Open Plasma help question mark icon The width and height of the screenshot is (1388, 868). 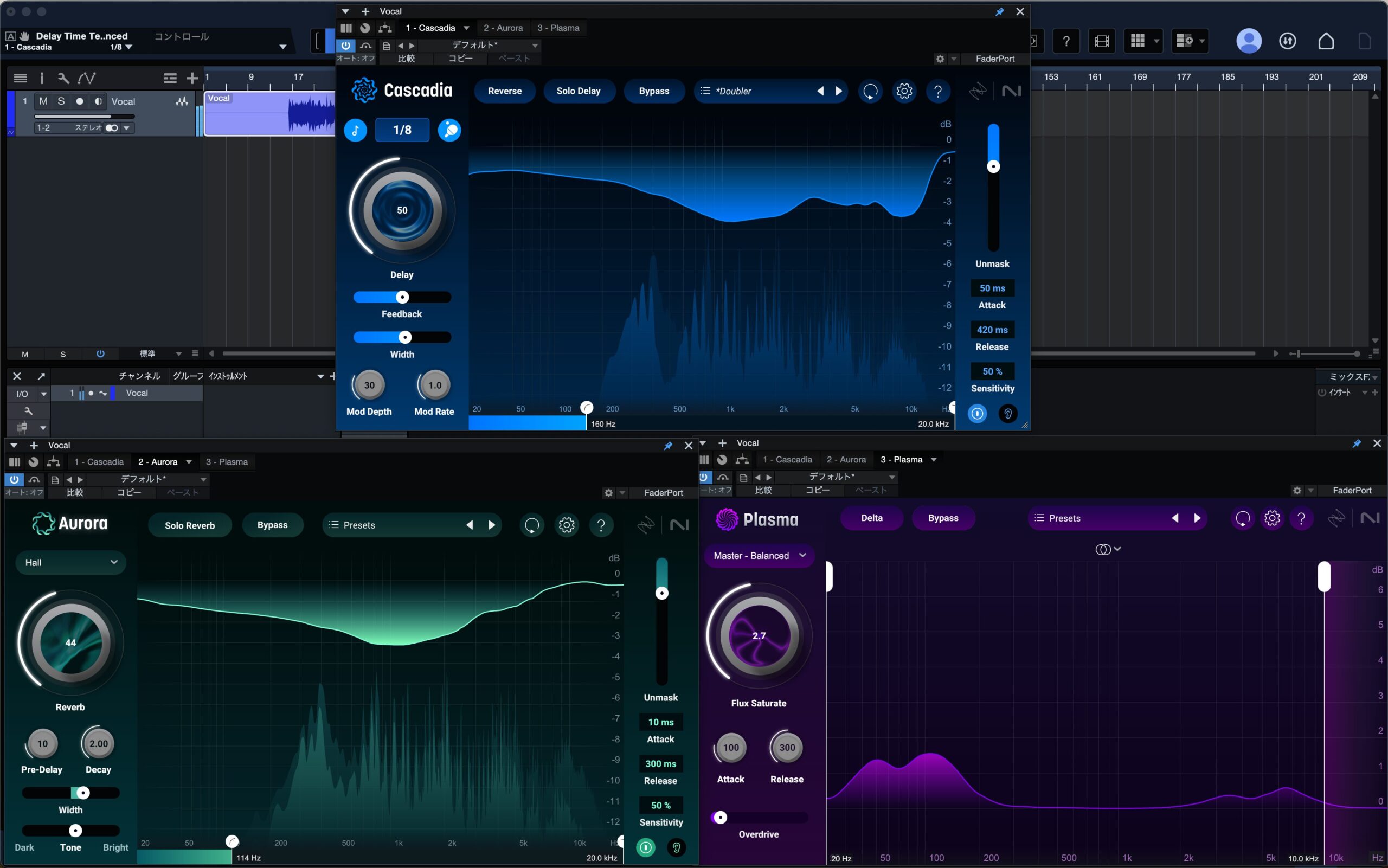tap(1301, 518)
